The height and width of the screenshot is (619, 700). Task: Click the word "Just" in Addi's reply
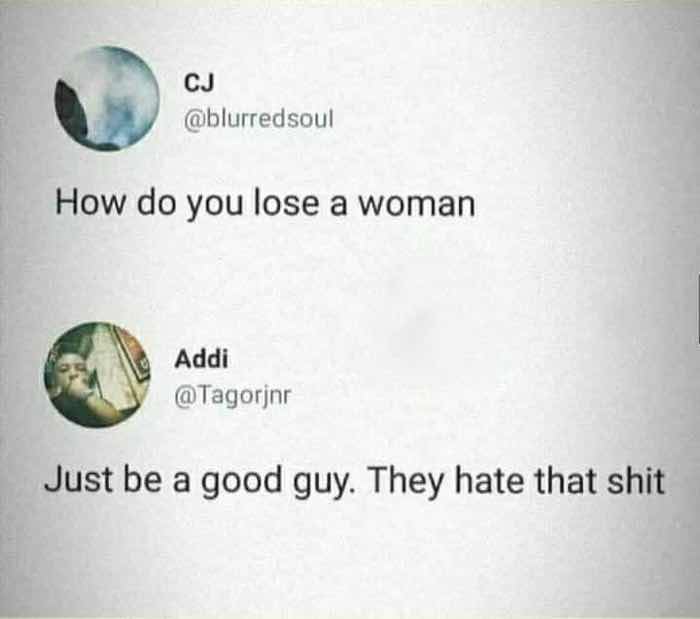[79, 480]
